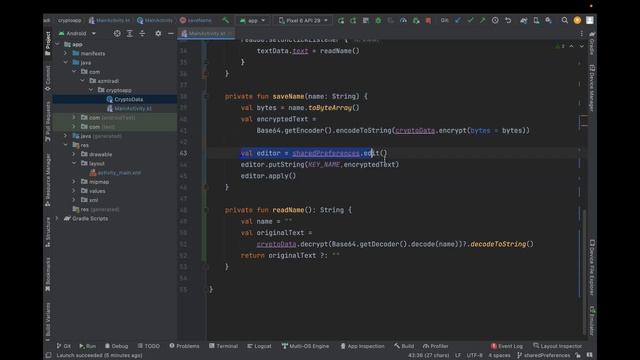This screenshot has width=640, height=360.
Task: Open the Run tool window tab
Action: pos(88,346)
